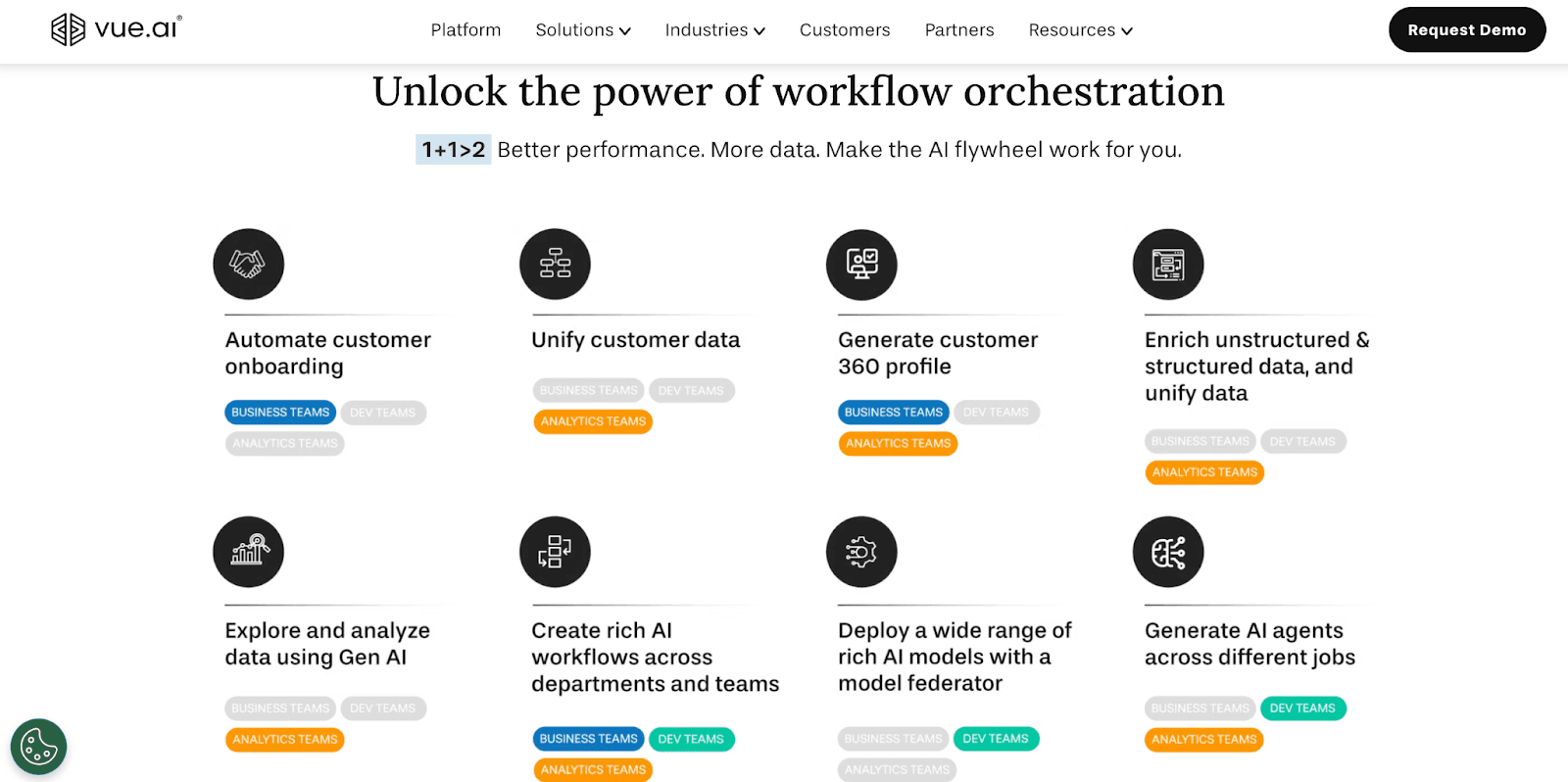Click the model federator gear icon
This screenshot has width=1568, height=782.
point(861,552)
